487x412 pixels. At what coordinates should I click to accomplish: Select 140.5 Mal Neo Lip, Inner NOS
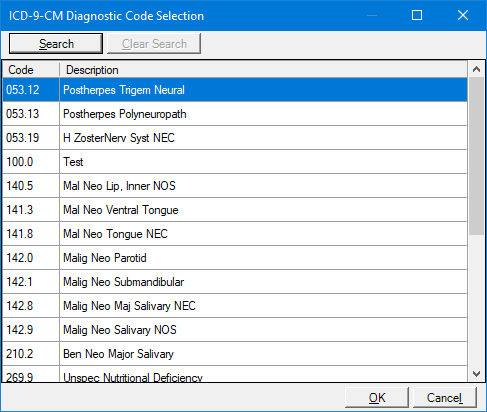(235, 186)
